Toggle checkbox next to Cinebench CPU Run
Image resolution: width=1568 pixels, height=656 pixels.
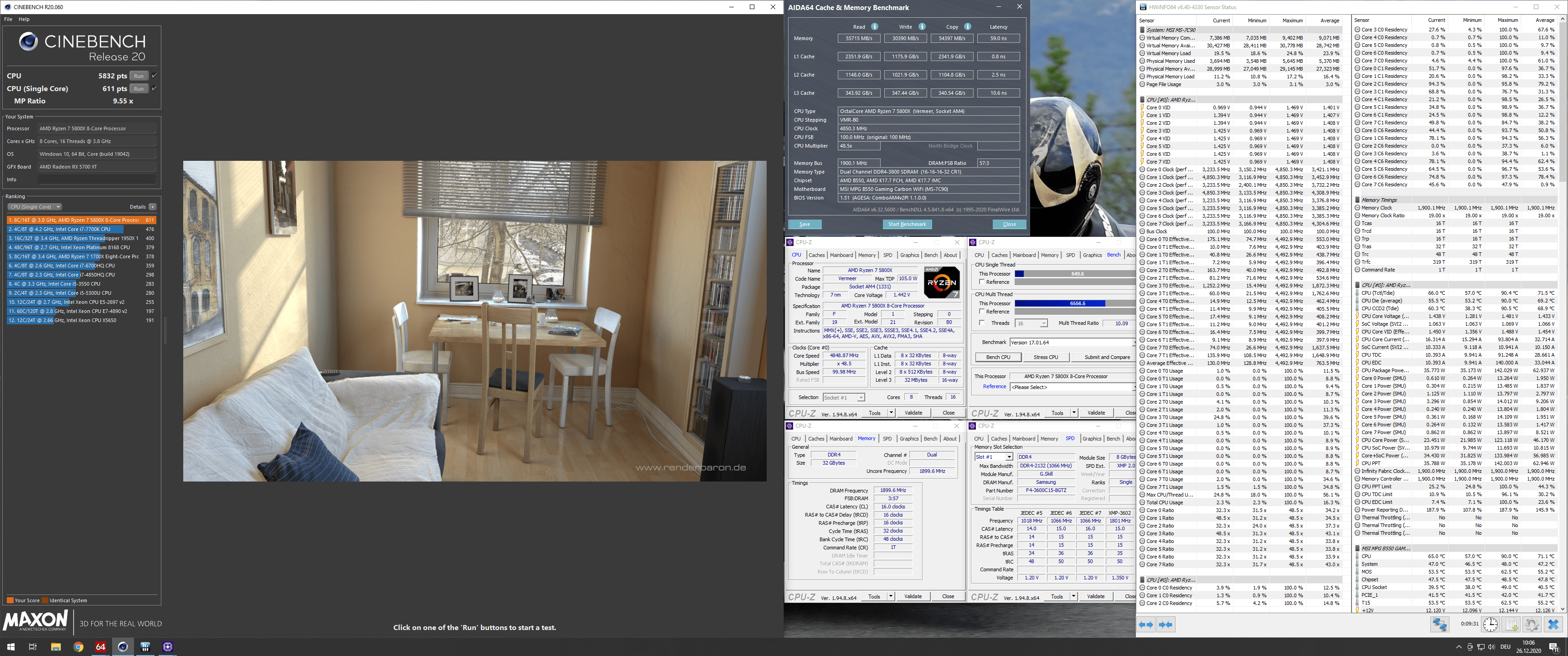tap(154, 76)
